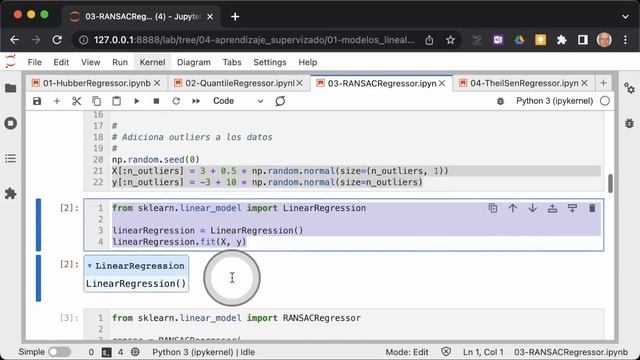Click the RANSACRegressor import code cell
The height and width of the screenshot is (360, 640).
[344, 324]
